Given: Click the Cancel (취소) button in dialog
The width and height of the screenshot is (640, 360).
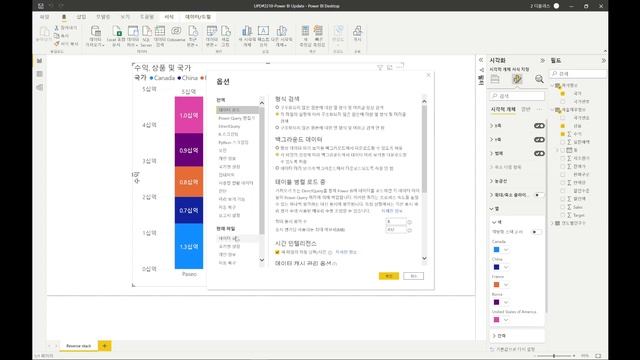Looking at the screenshot, I should [413, 276].
